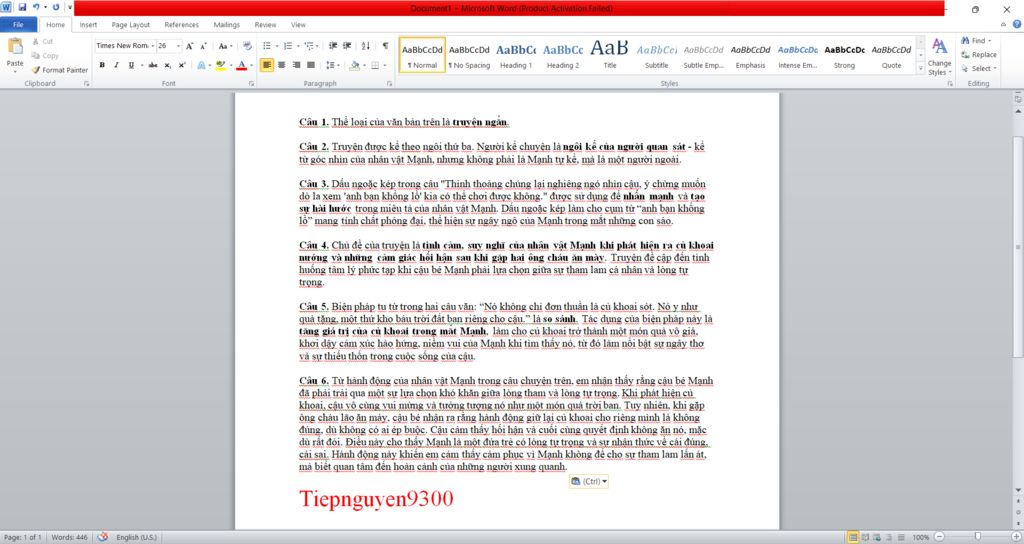Click the zoom slider handle
The height and width of the screenshot is (544, 1024).
click(x=978, y=537)
